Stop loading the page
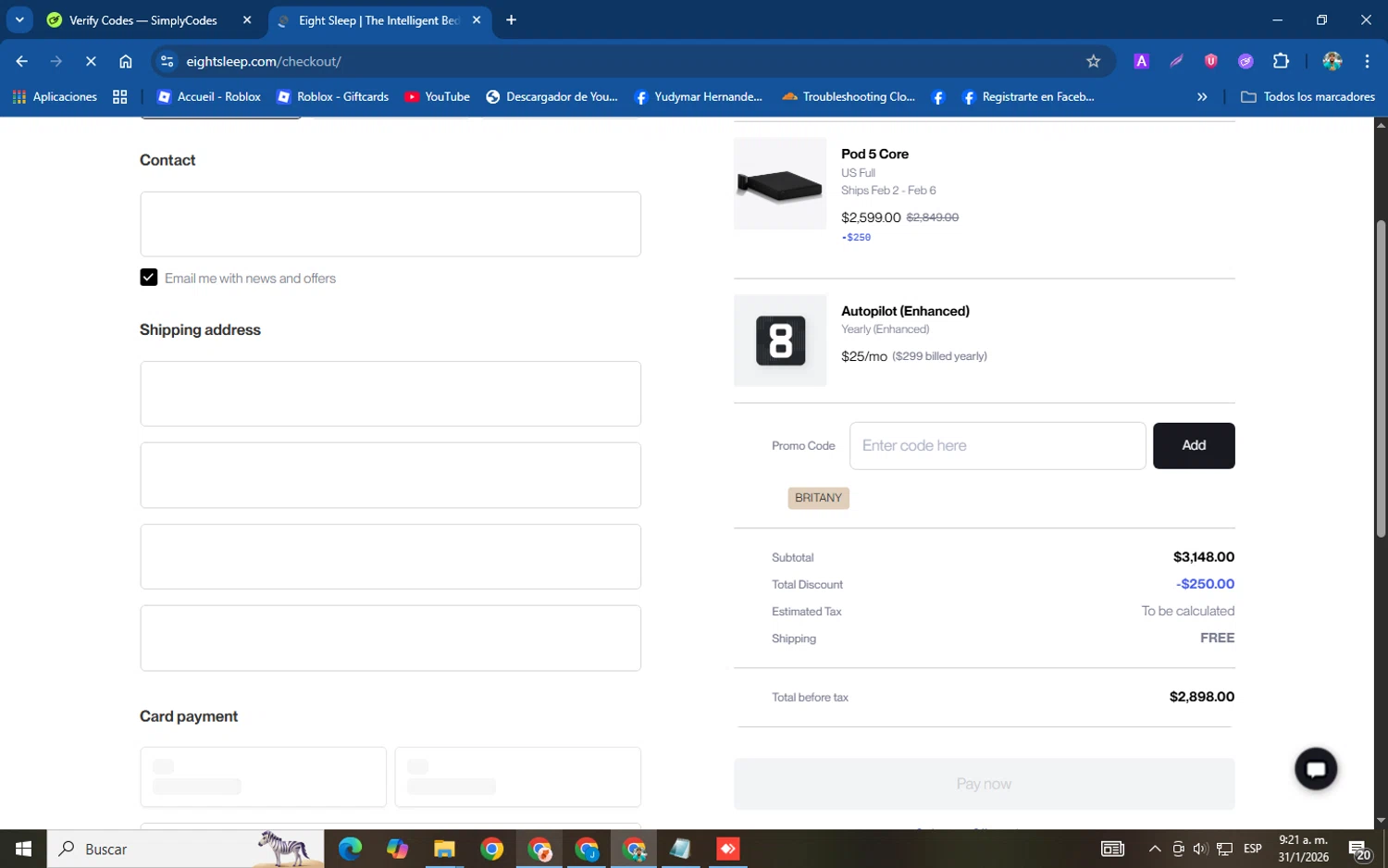The width and height of the screenshot is (1388, 868). (x=91, y=61)
